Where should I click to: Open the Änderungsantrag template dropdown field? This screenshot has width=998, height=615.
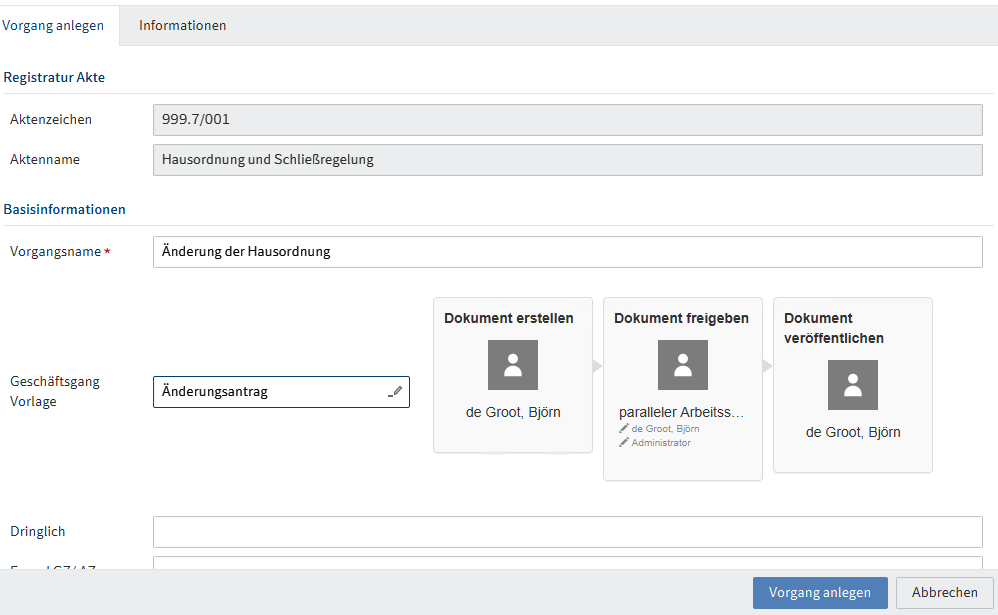281,392
